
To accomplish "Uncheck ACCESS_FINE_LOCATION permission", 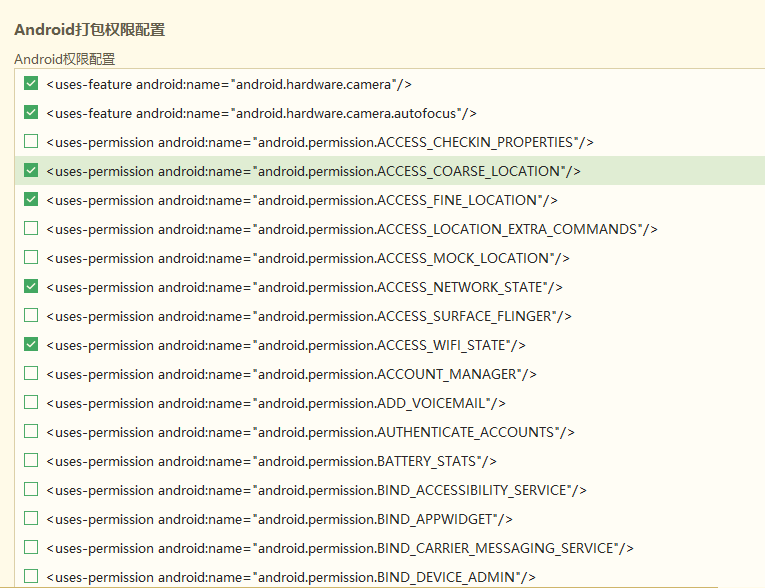I will [x=31, y=200].
